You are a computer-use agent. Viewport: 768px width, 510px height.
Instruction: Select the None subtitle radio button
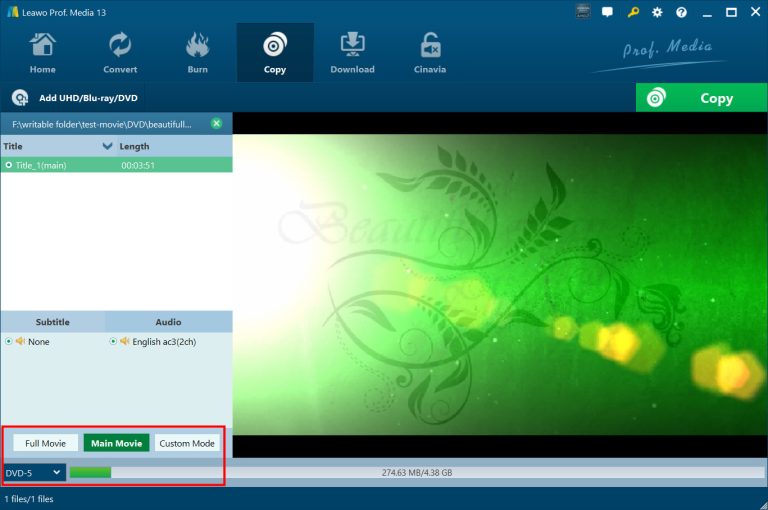tap(9, 342)
